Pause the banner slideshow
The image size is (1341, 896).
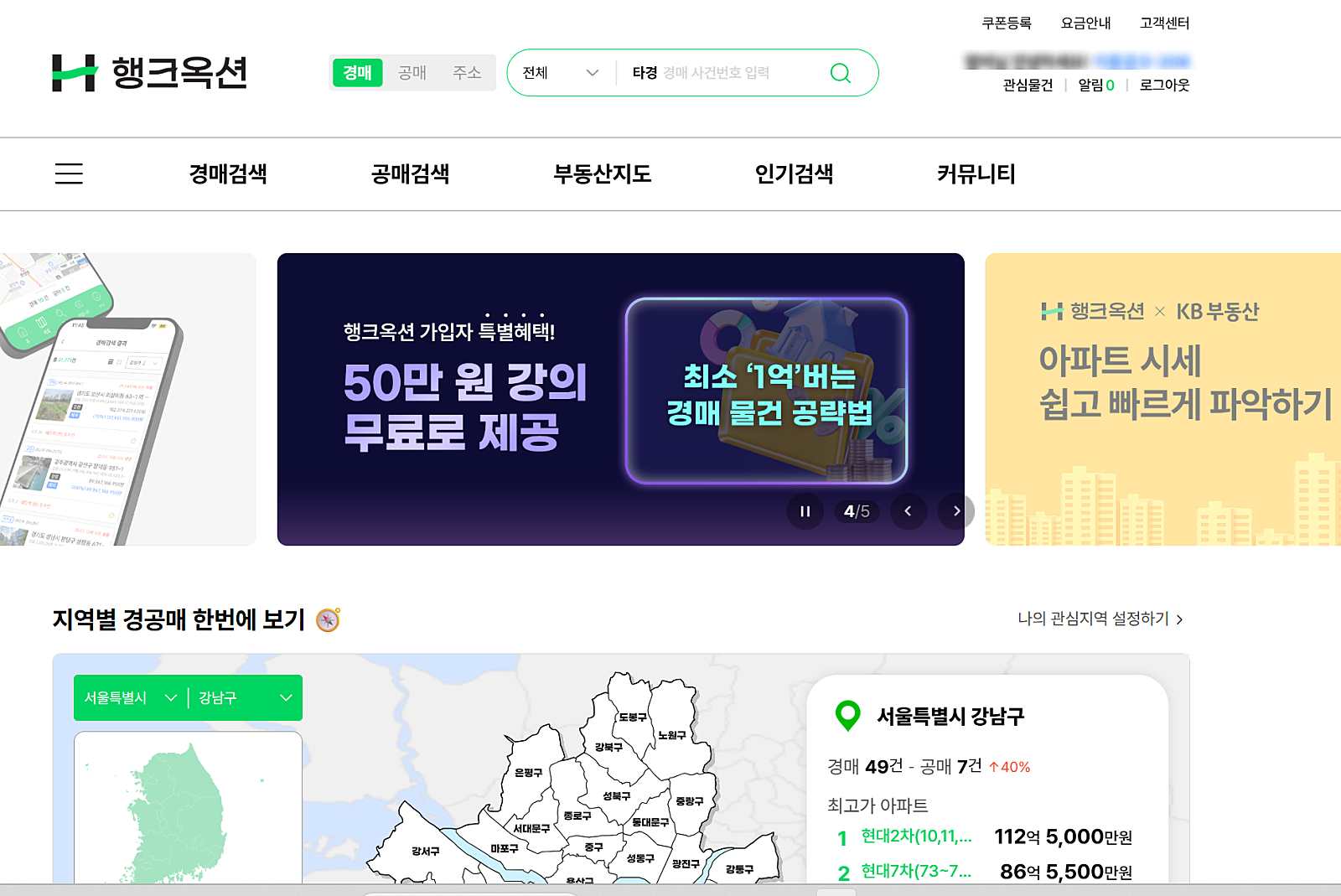click(x=805, y=511)
